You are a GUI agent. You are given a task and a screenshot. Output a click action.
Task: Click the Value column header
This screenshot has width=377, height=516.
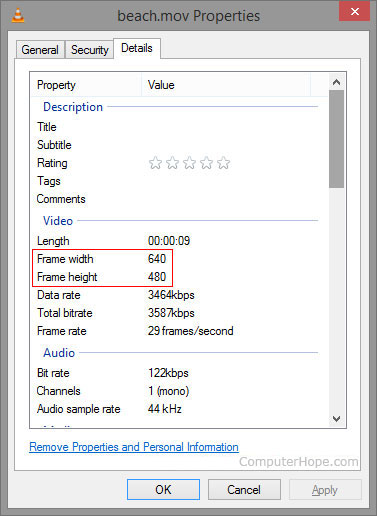(226, 85)
